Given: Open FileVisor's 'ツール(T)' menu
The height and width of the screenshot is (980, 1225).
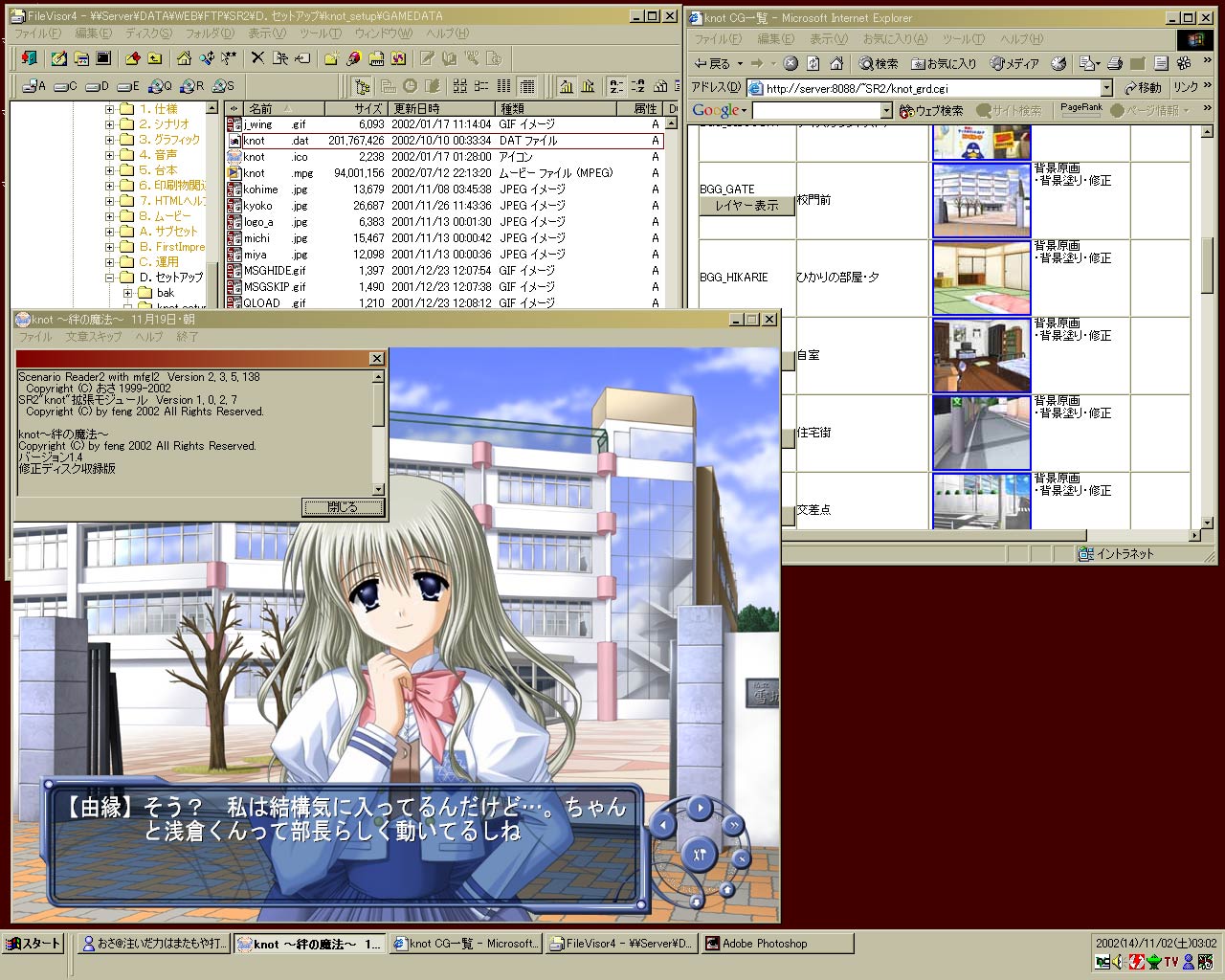Looking at the screenshot, I should [x=321, y=33].
